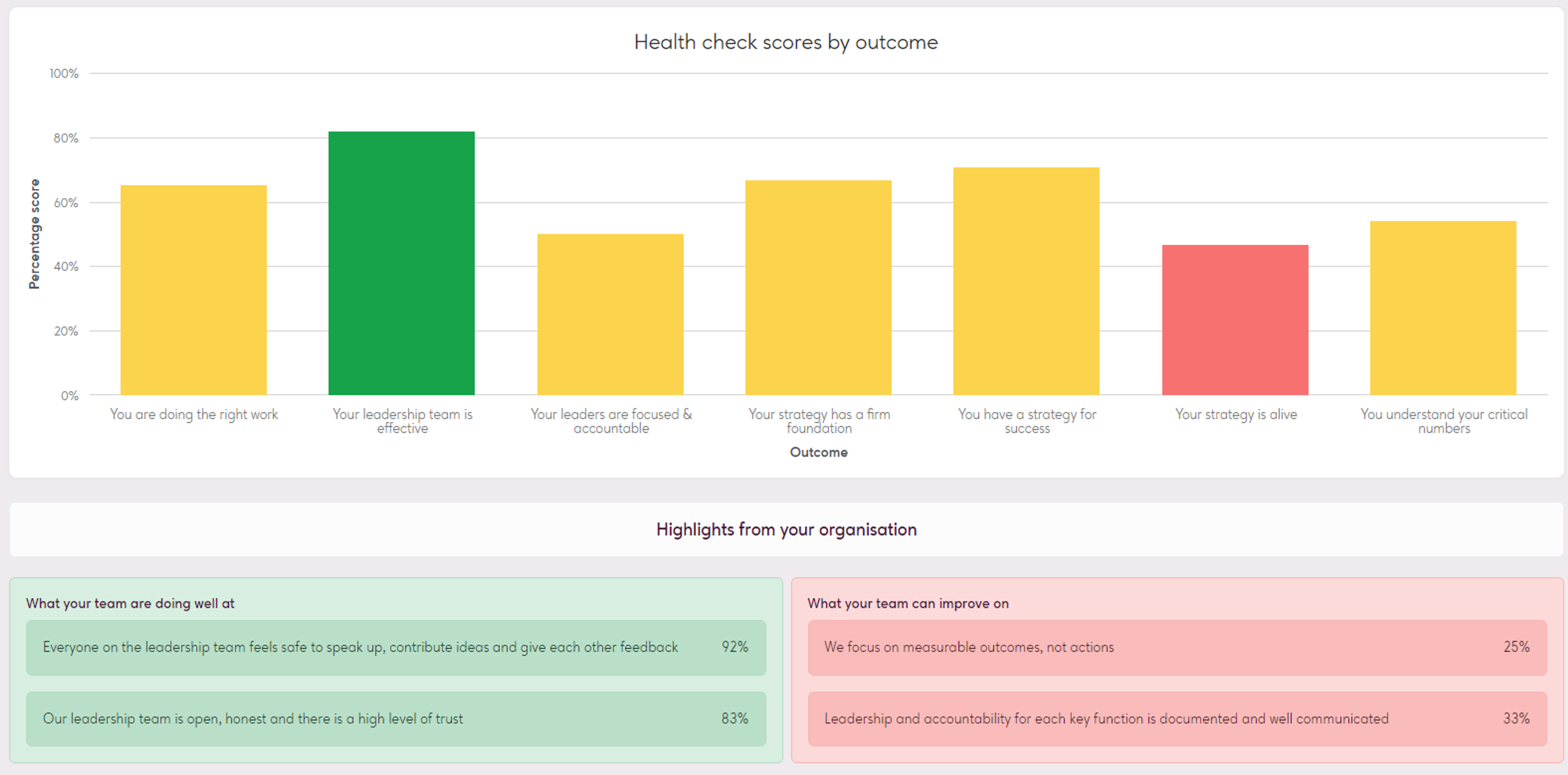Click the 'Your strategy is alive' axis label
Image resolution: width=1568 pixels, height=775 pixels.
pyautogui.click(x=1236, y=414)
